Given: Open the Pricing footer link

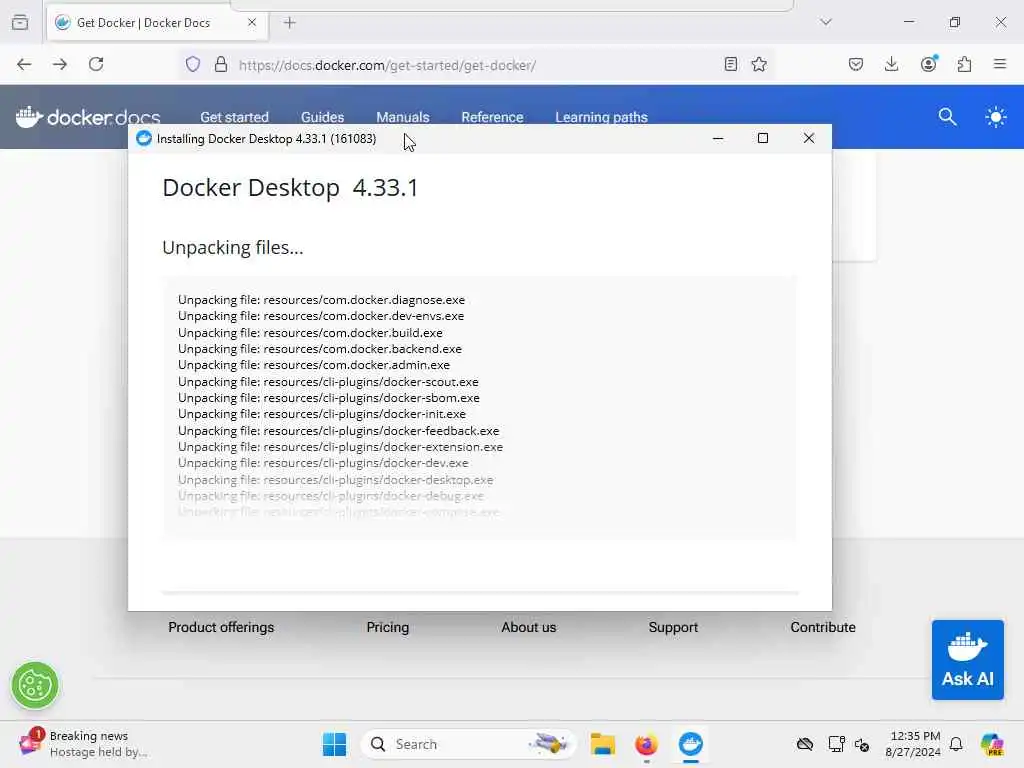Looking at the screenshot, I should pyautogui.click(x=388, y=627).
